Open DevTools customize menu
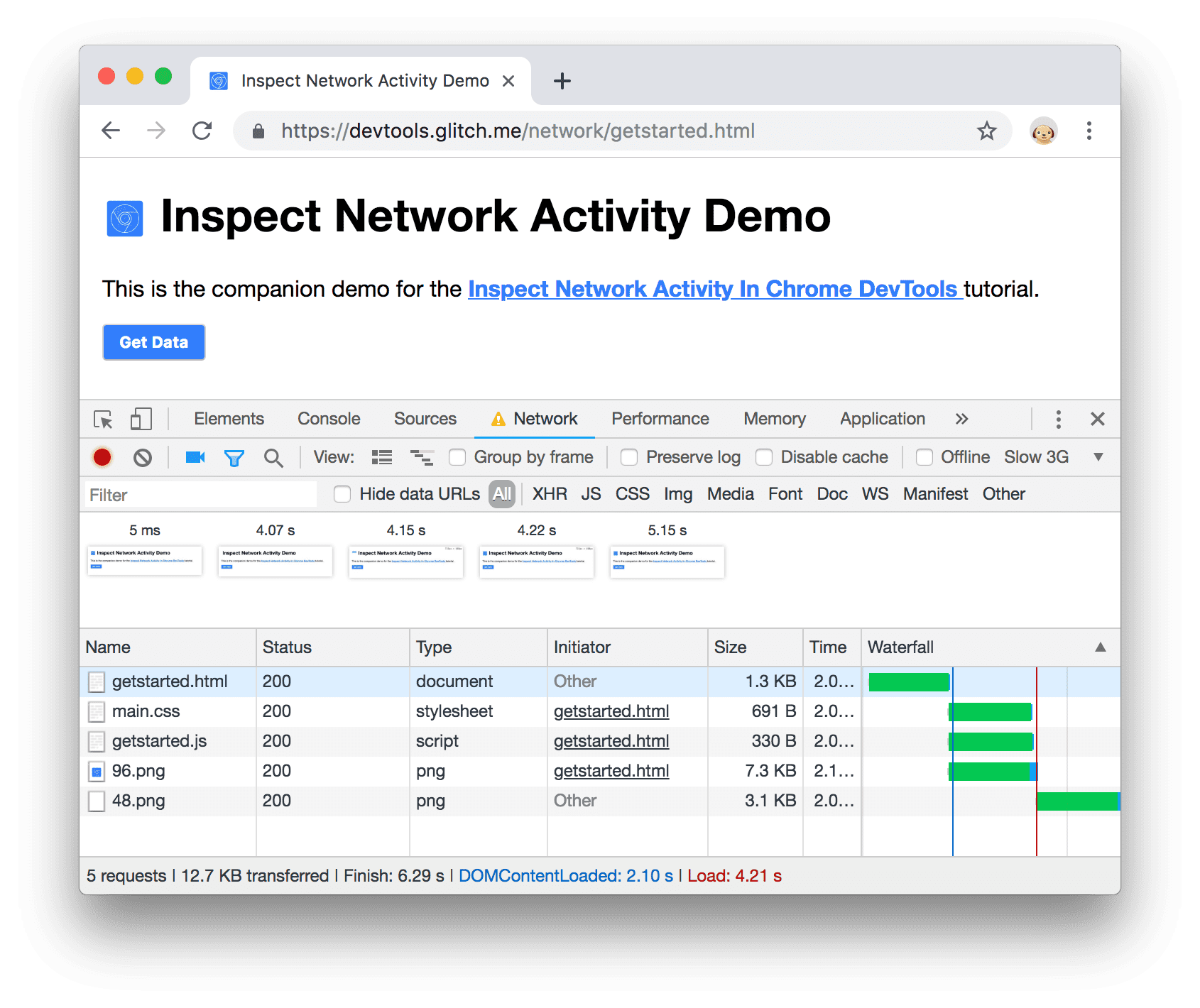 tap(1058, 419)
